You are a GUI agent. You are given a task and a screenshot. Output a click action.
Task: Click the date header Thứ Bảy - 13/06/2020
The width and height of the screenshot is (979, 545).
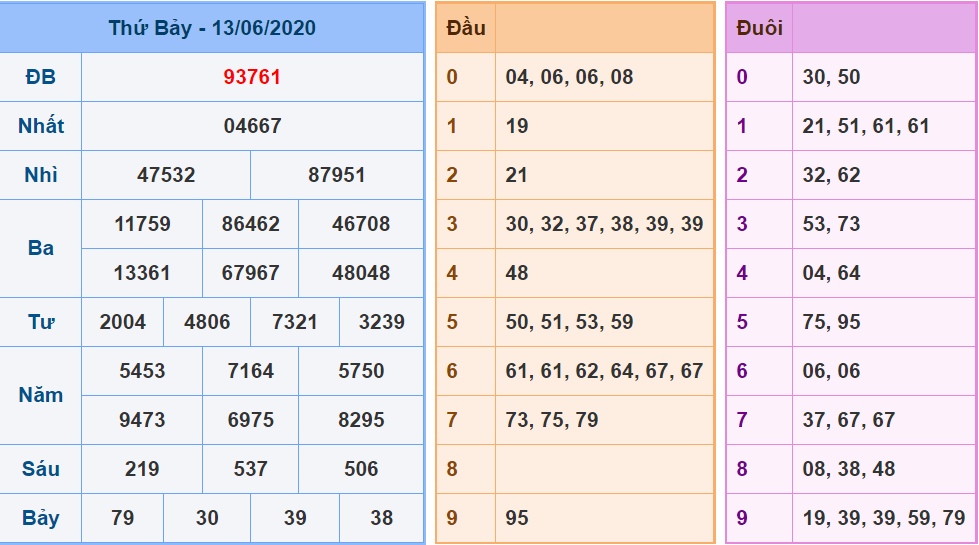pyautogui.click(x=212, y=28)
